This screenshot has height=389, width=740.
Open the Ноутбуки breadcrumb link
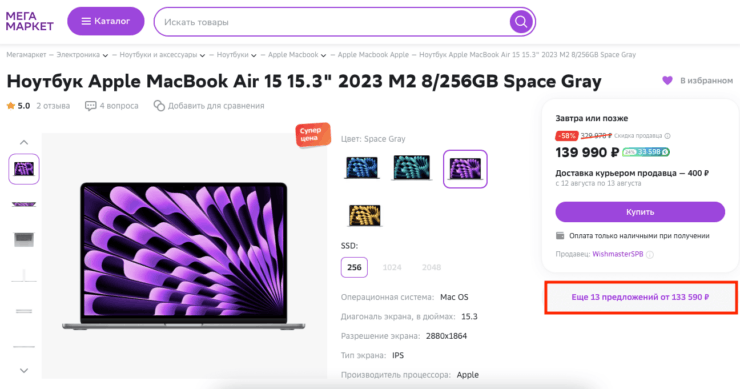[232, 55]
